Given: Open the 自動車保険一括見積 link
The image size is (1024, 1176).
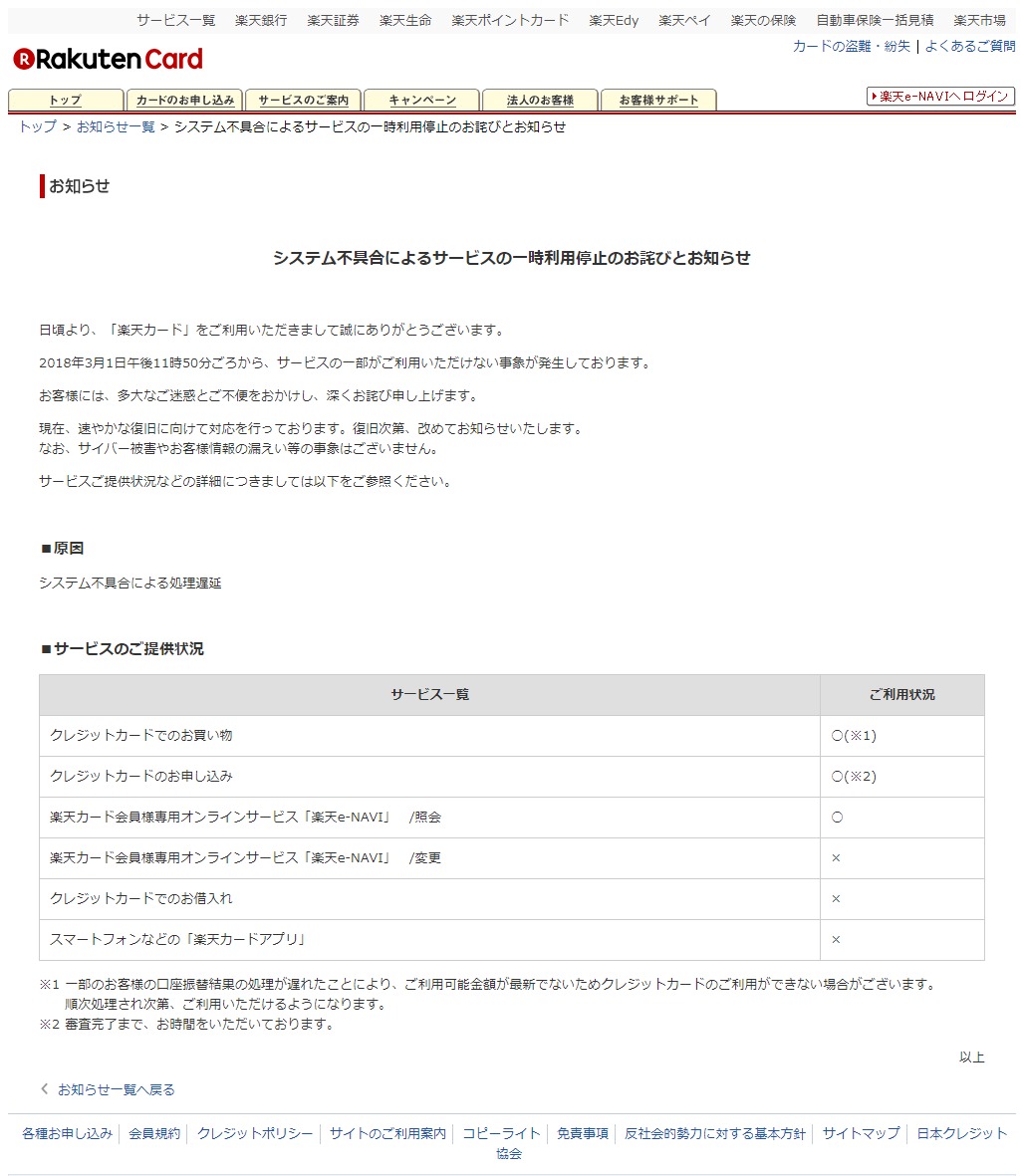Looking at the screenshot, I should [875, 20].
